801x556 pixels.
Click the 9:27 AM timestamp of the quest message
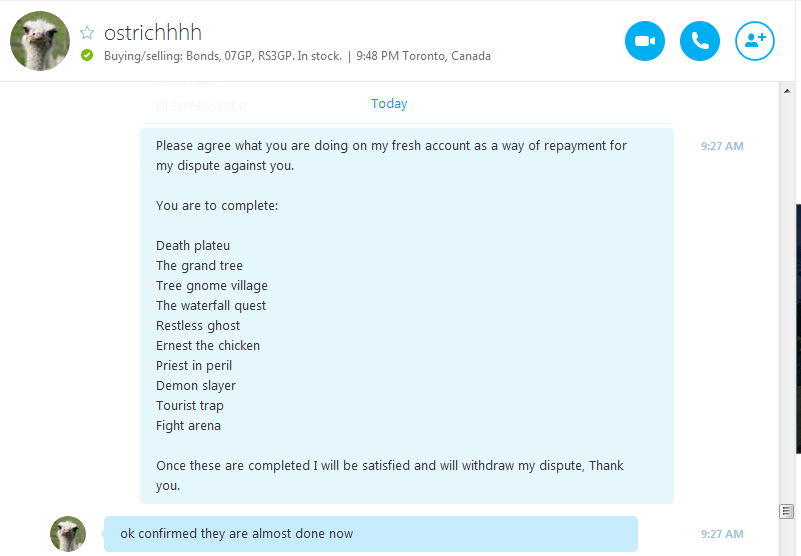[722, 146]
